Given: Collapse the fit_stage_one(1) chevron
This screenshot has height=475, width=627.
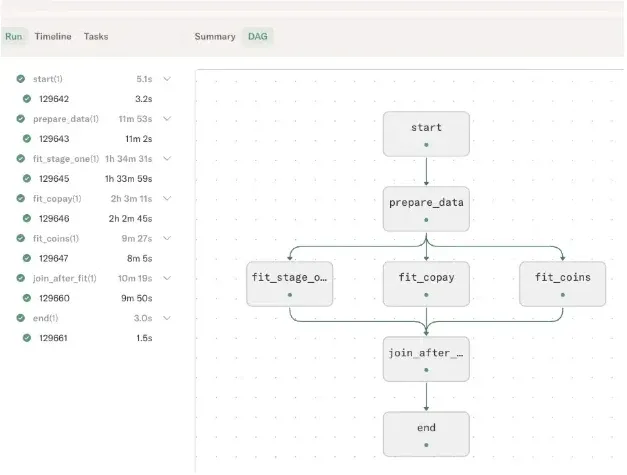Looking at the screenshot, I should (167, 159).
